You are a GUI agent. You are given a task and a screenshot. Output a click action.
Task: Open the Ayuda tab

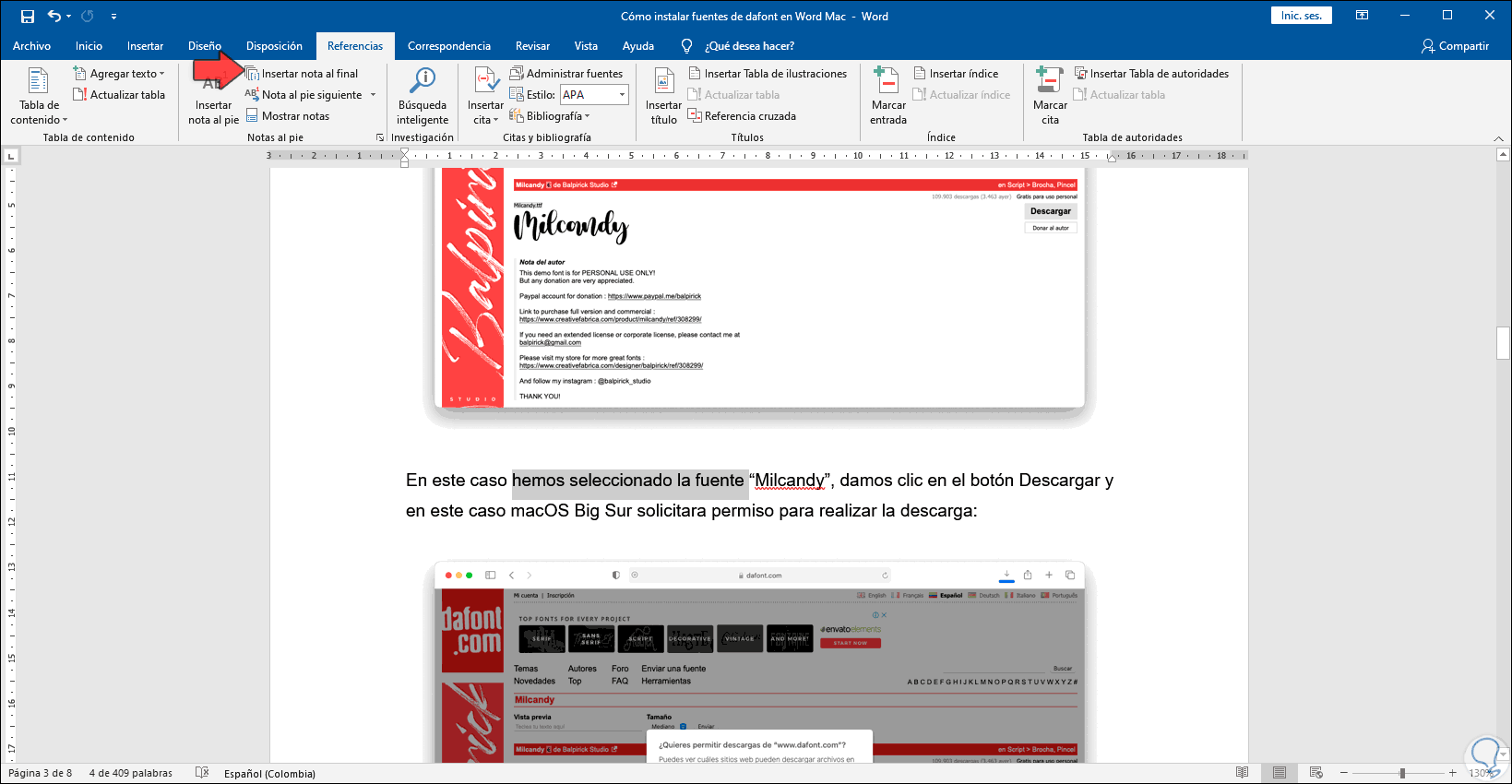tap(638, 46)
